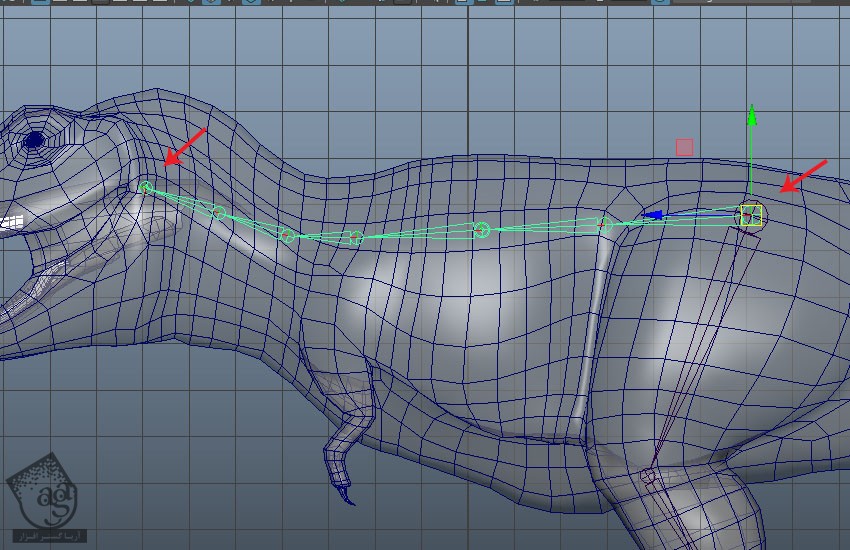Viewport: 850px width, 550px height.
Task: Click the red arrow pointing at the hip joint
Action: (x=805, y=175)
